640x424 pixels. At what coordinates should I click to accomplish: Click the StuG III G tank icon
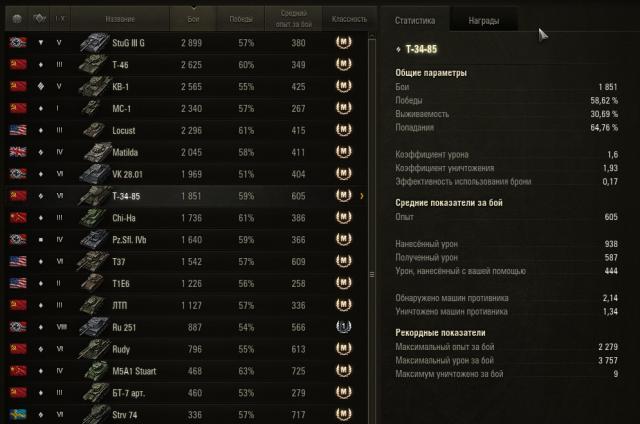[97, 43]
